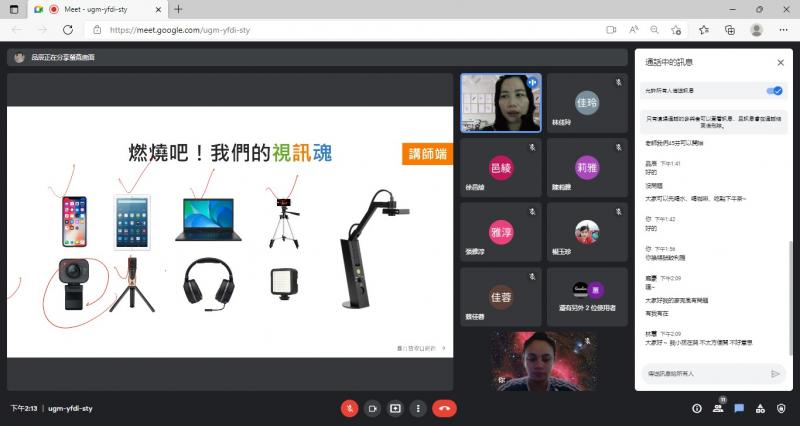Close the Meet browser tab
800x426 pixels.
click(x=158, y=9)
